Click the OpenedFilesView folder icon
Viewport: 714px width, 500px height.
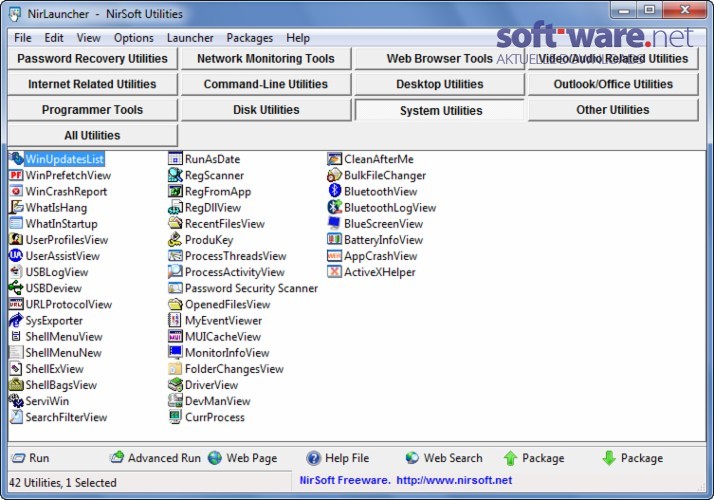(175, 304)
